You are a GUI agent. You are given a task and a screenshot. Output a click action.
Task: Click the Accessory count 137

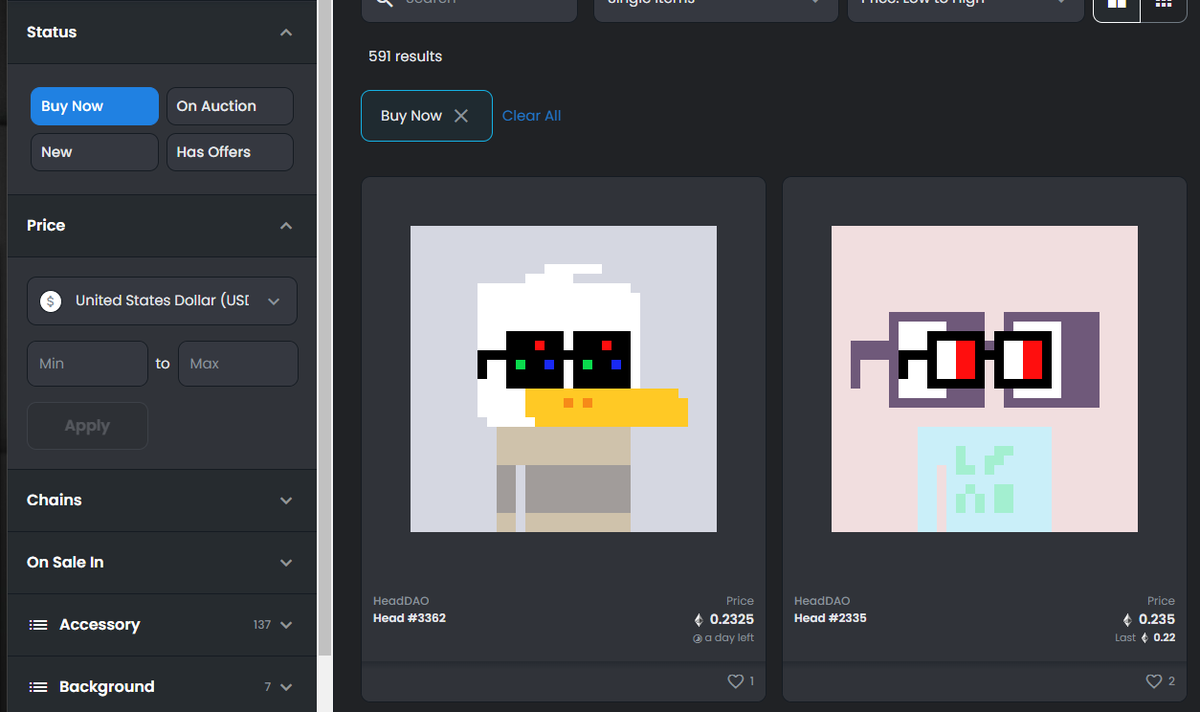(262, 625)
